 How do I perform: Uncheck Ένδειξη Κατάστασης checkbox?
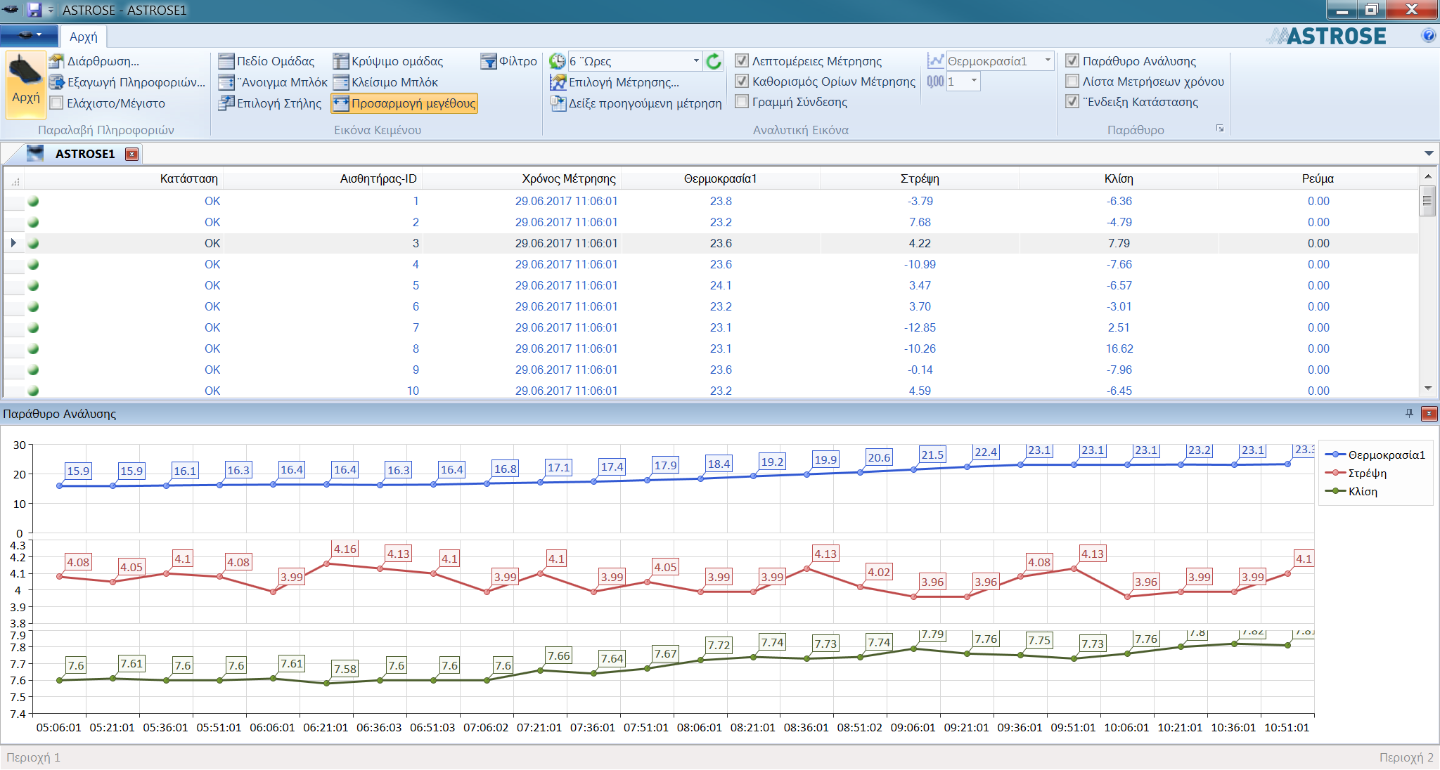(x=1072, y=102)
